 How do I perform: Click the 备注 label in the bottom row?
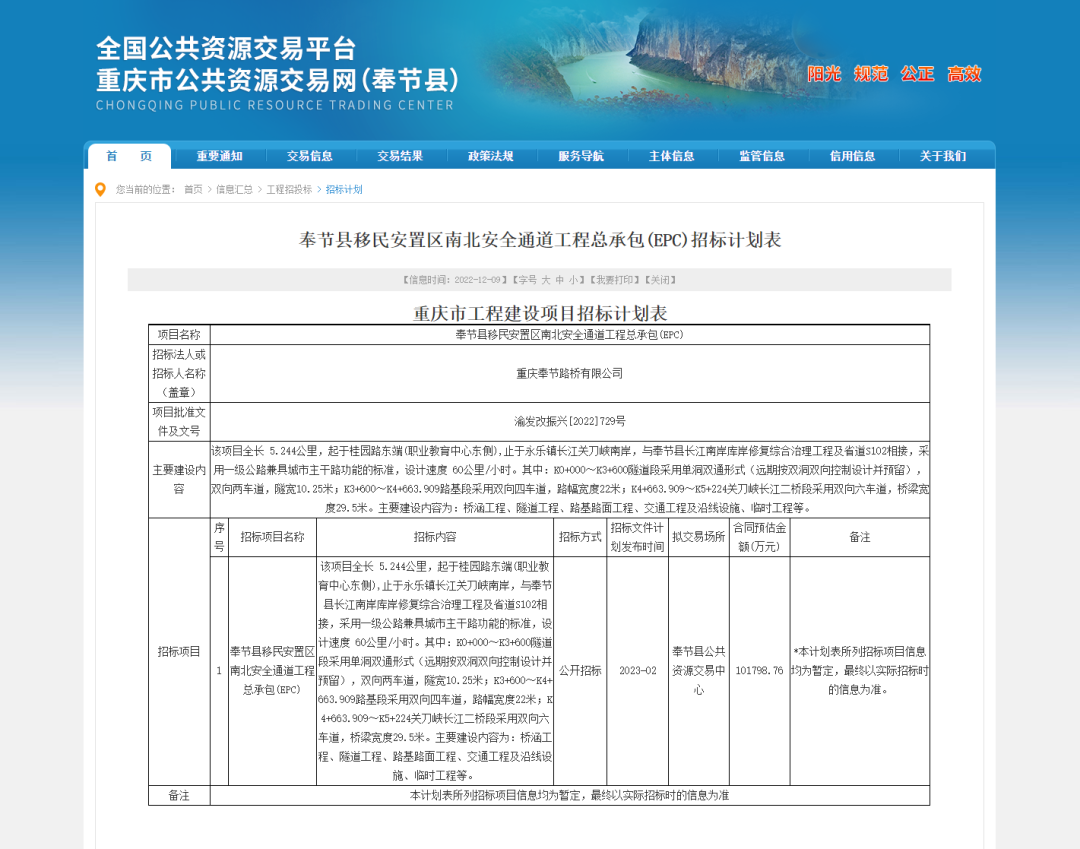(179, 795)
